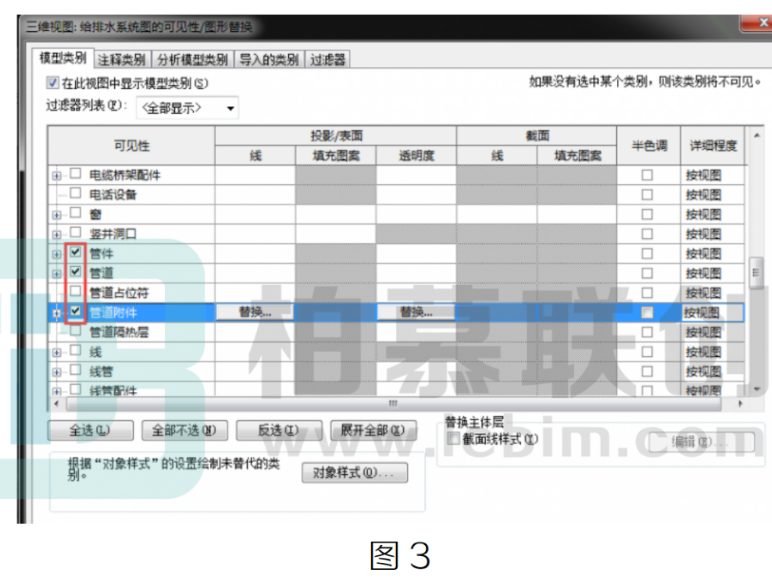The width and height of the screenshot is (772, 586).
Task: Click horizontal scrollbar right arrow
Action: 740,404
